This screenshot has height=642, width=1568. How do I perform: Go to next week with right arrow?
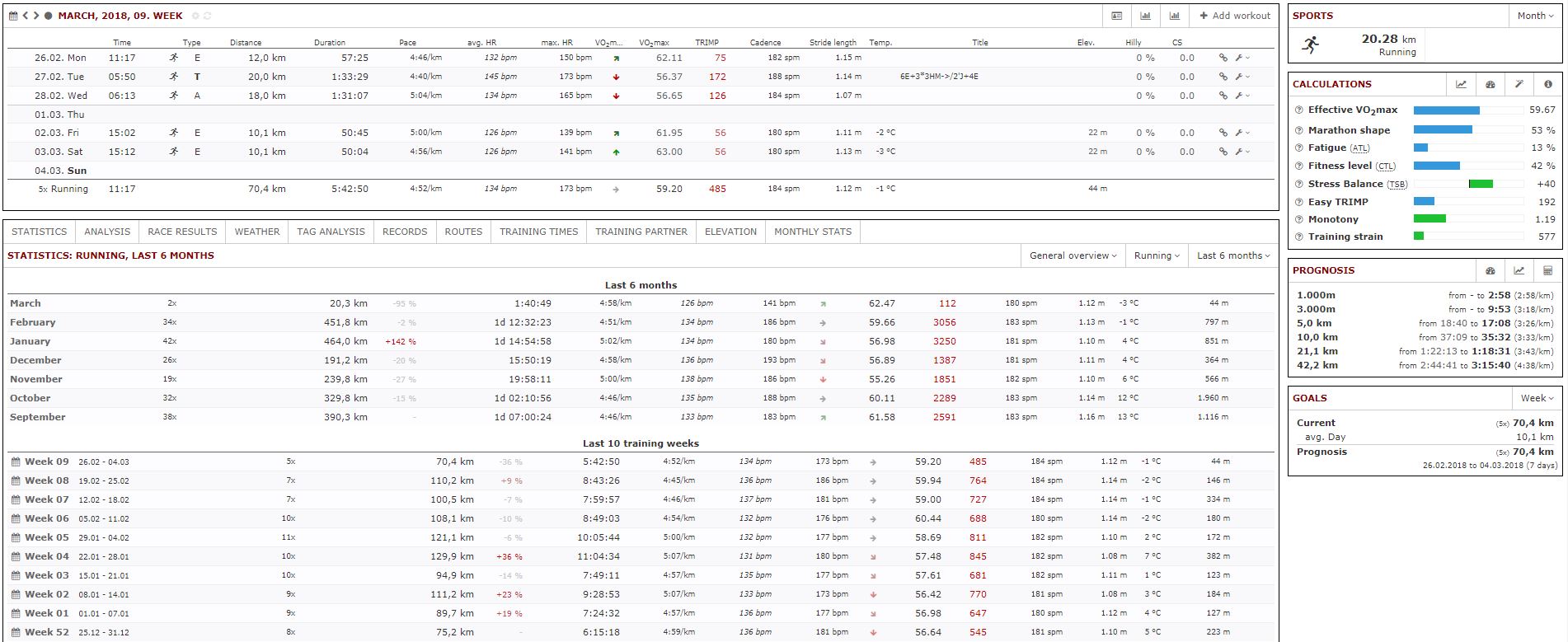36,16
